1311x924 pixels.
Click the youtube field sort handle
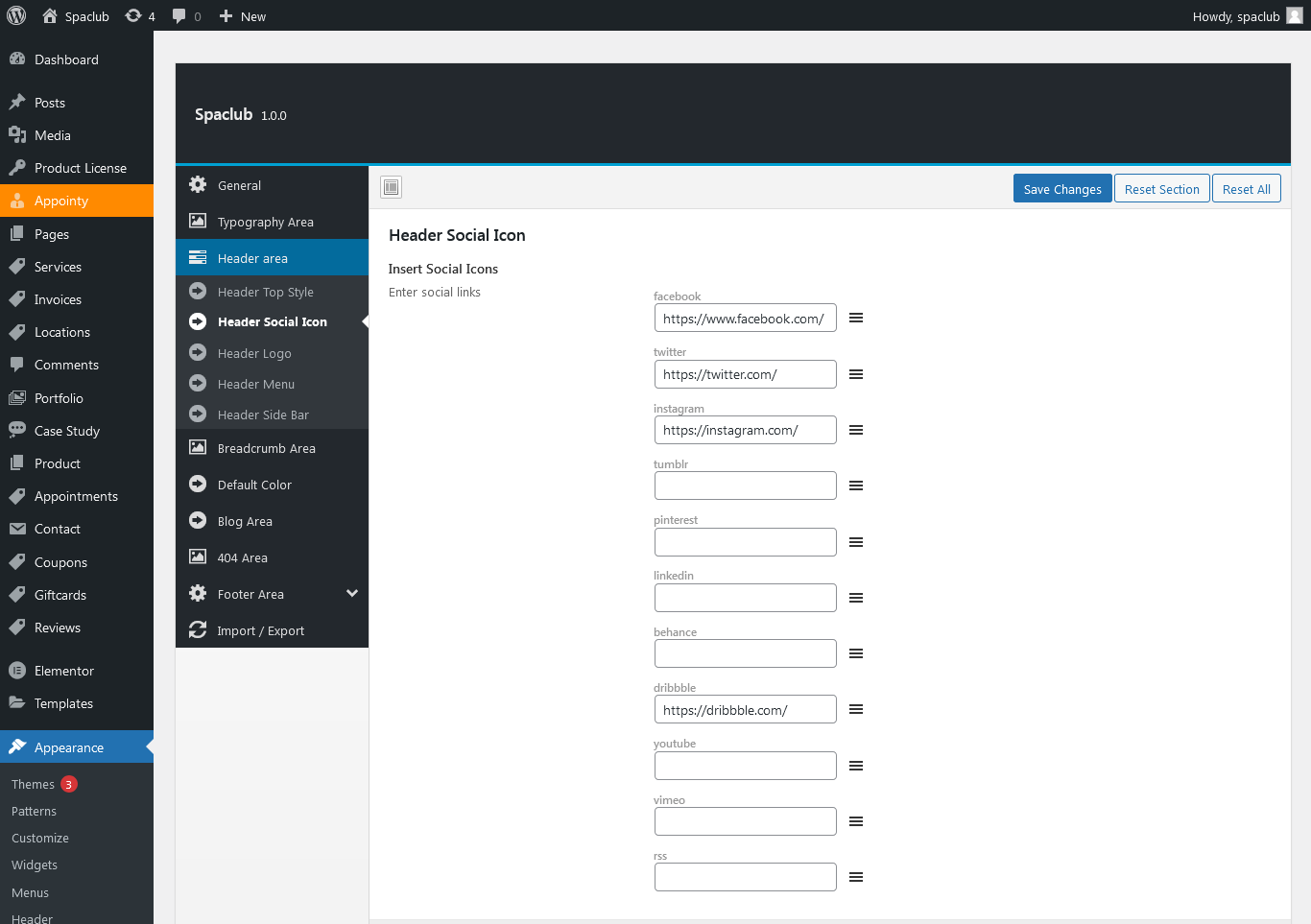point(856,766)
